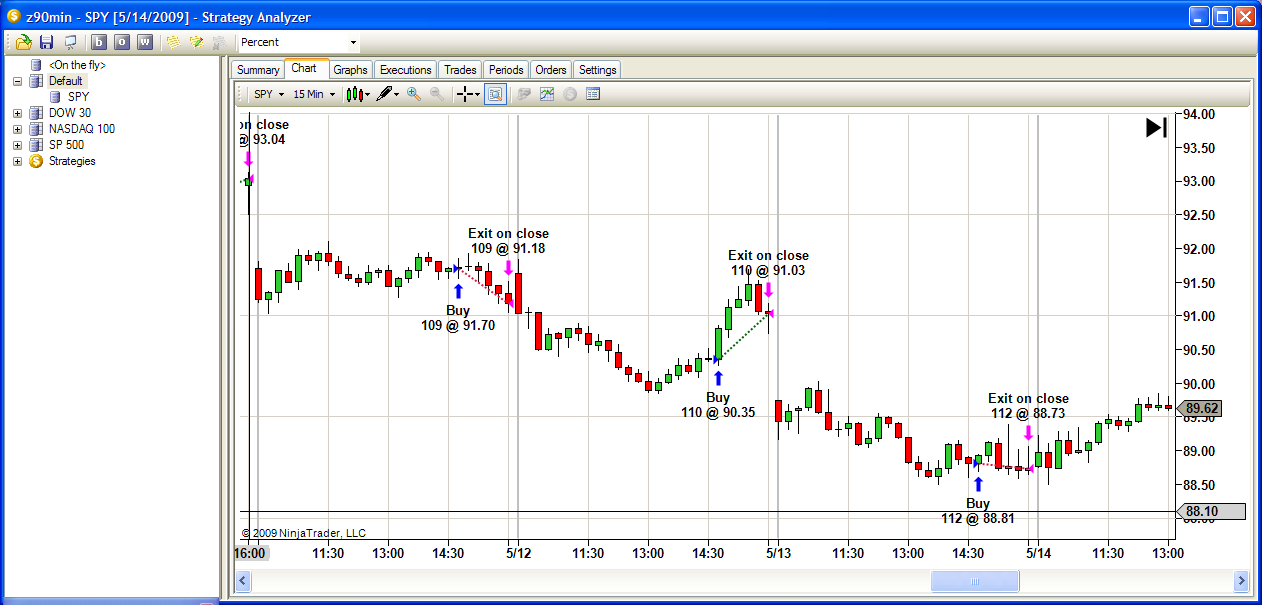1262x605 pixels.
Task: Switch to the Summary tab
Action: tap(258, 70)
